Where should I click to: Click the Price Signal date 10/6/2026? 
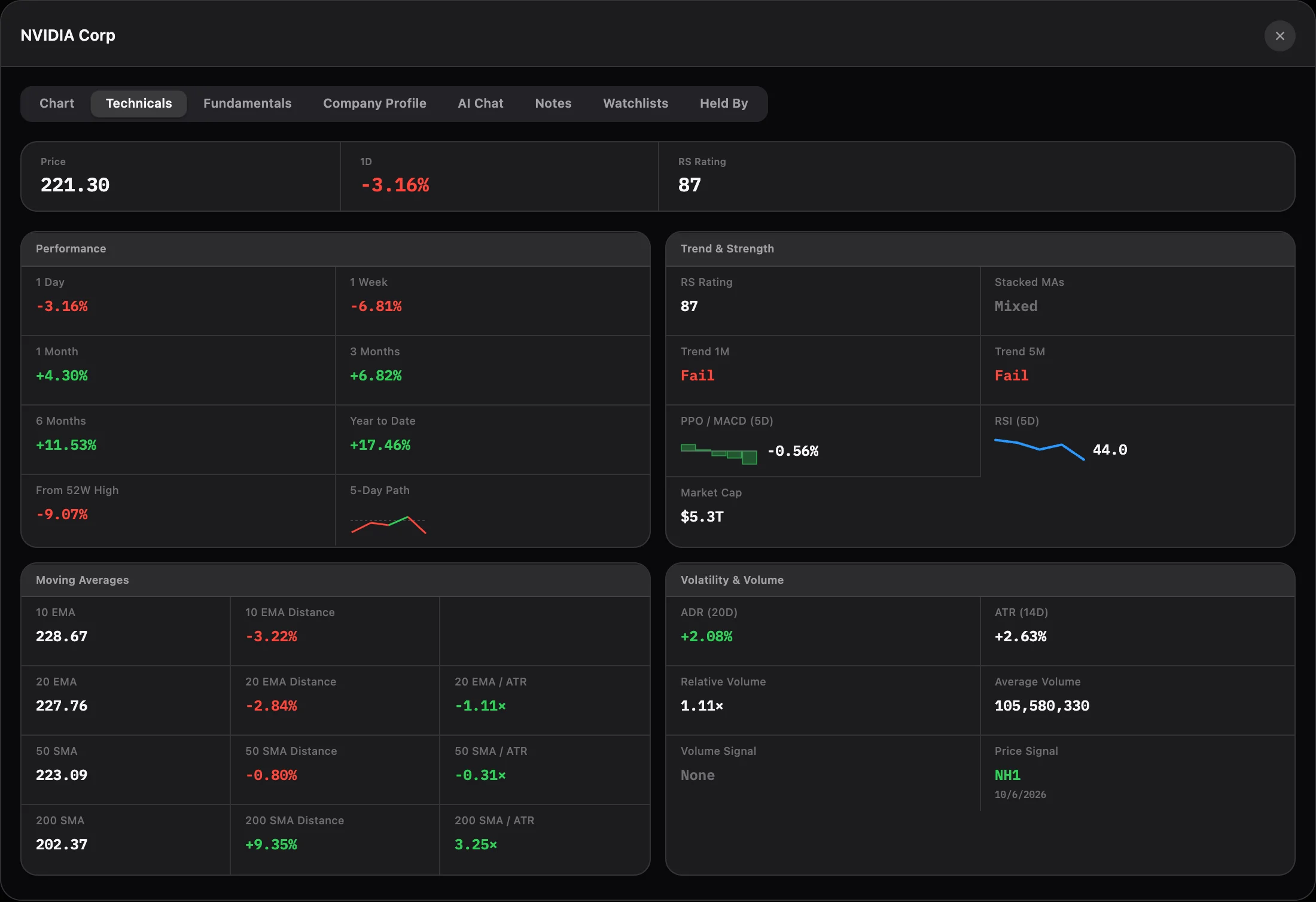point(1020,794)
